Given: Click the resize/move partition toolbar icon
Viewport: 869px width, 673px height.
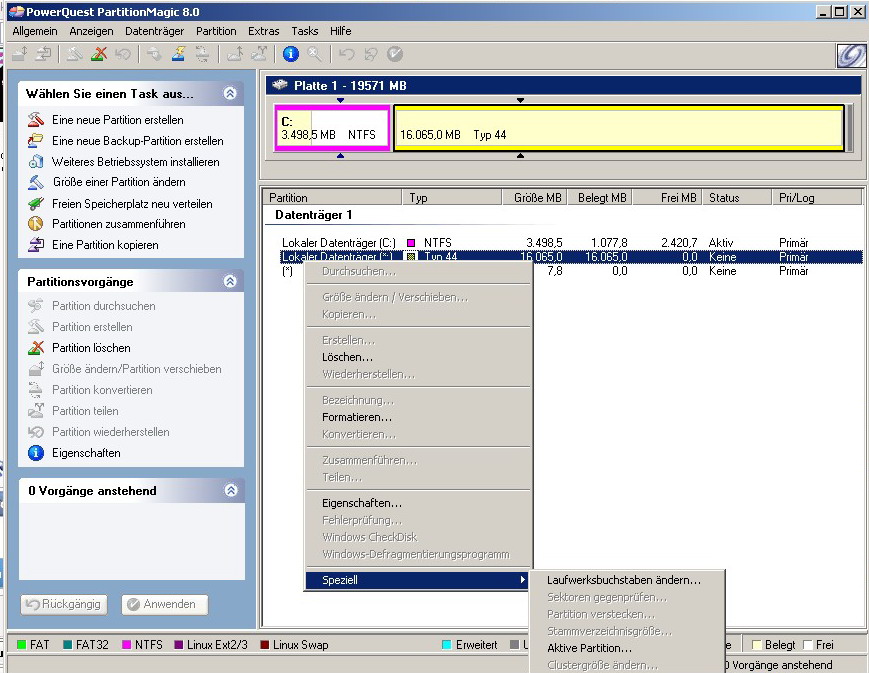Looking at the screenshot, I should click(x=21, y=54).
